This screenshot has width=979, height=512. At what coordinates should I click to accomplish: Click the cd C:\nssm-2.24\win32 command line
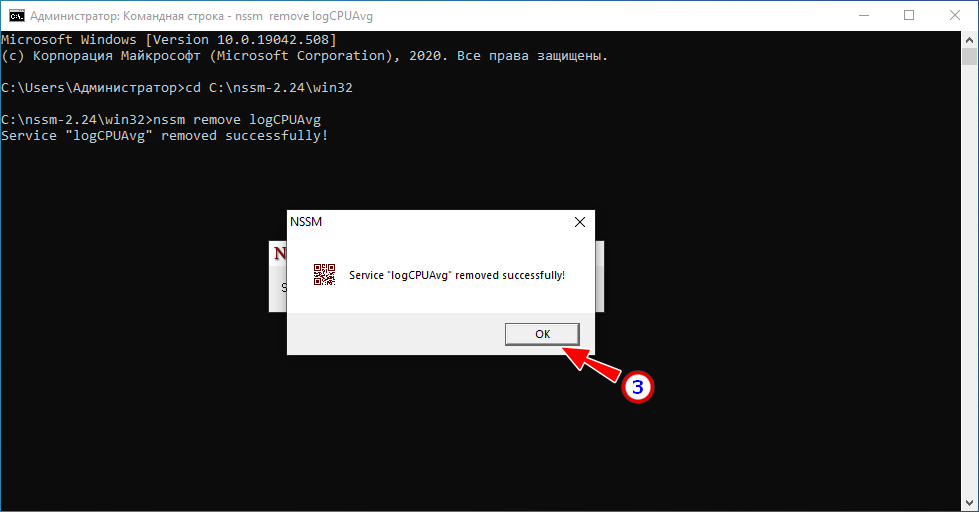(x=177, y=87)
